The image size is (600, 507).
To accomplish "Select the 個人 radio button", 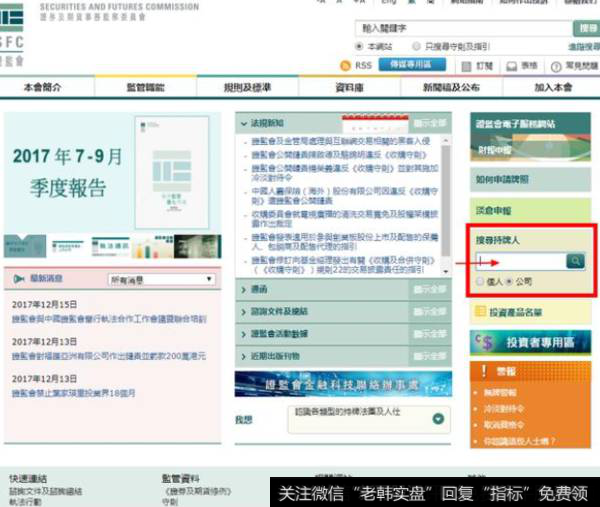I will pyautogui.click(x=480, y=281).
